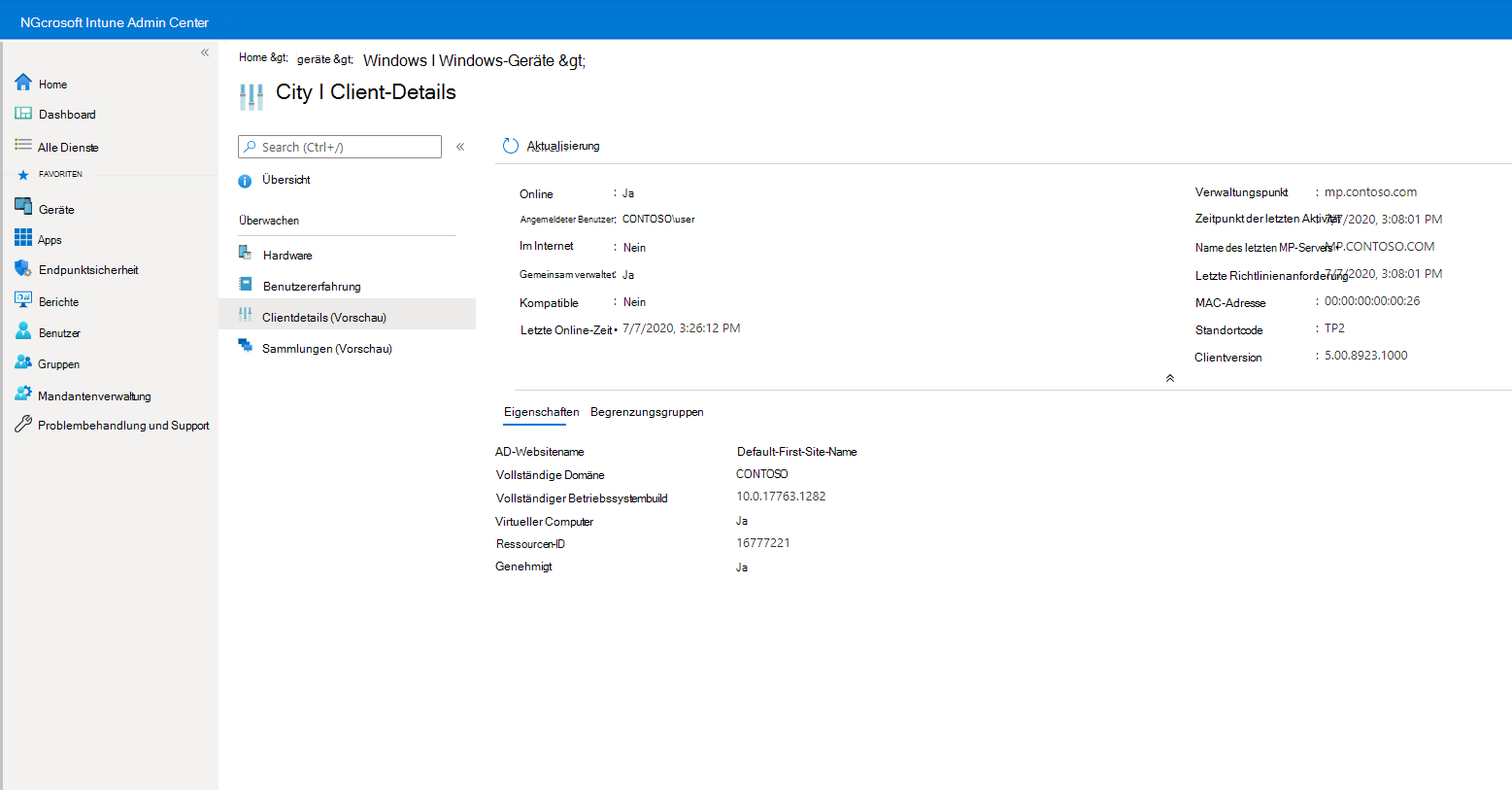Open the Dashboard icon in left navigation
Viewport: 1512px width, 790px height.
pyautogui.click(x=23, y=114)
